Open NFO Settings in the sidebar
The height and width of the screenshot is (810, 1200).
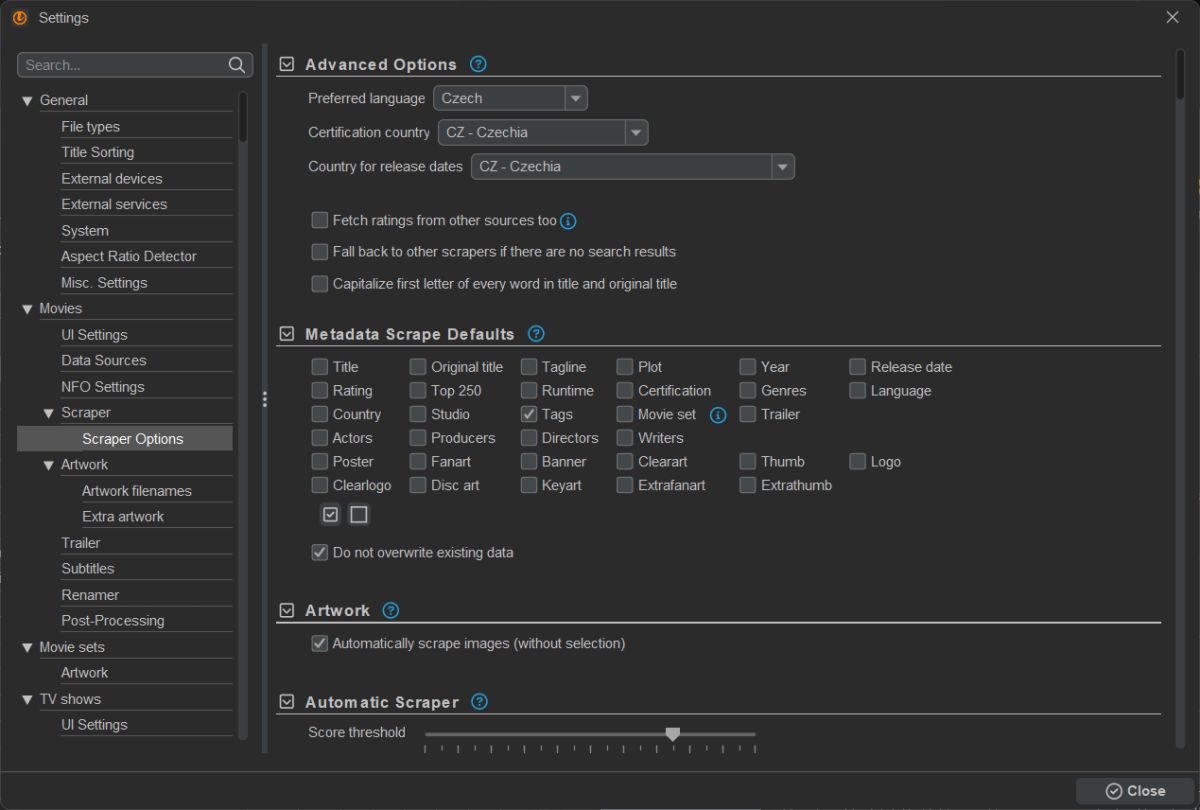point(103,387)
